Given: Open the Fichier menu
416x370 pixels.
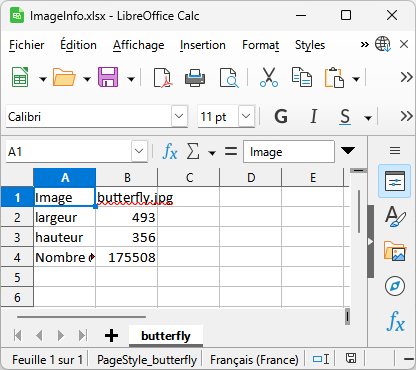Looking at the screenshot, I should tap(27, 45).
